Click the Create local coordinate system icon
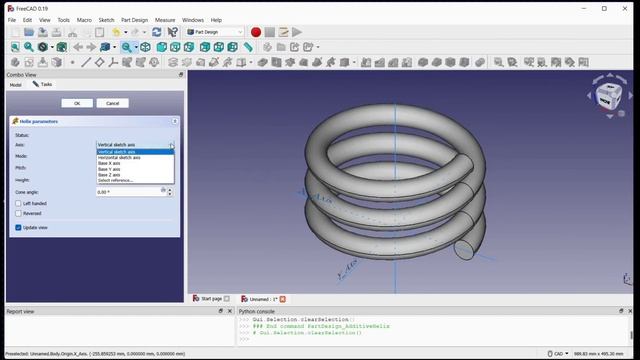The width and height of the screenshot is (640, 360). [x=113, y=62]
